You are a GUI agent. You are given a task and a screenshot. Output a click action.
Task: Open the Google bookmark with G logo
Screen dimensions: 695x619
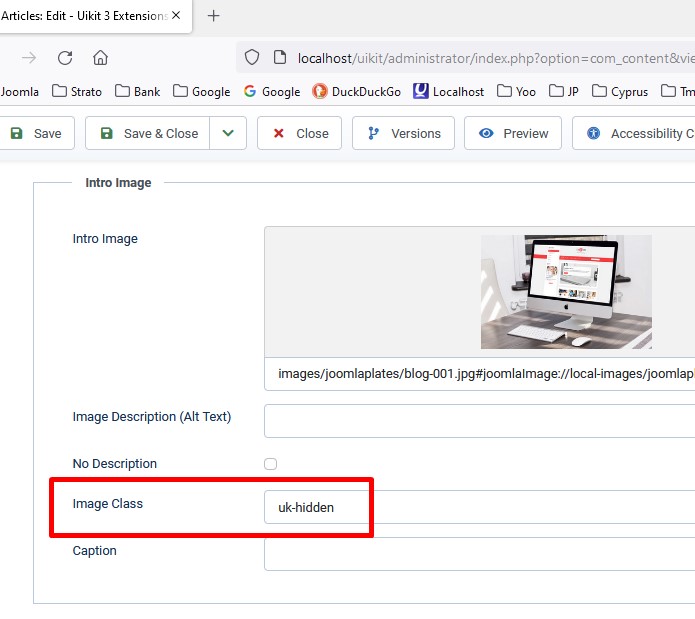[271, 91]
